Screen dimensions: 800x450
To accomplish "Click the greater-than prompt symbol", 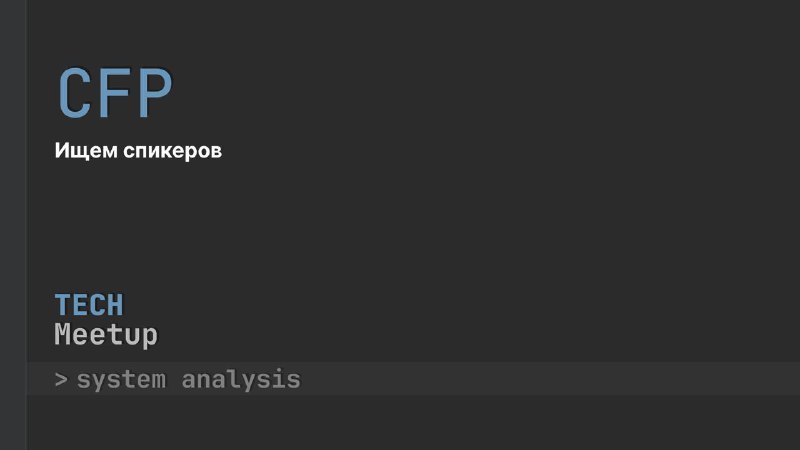I will (61, 380).
